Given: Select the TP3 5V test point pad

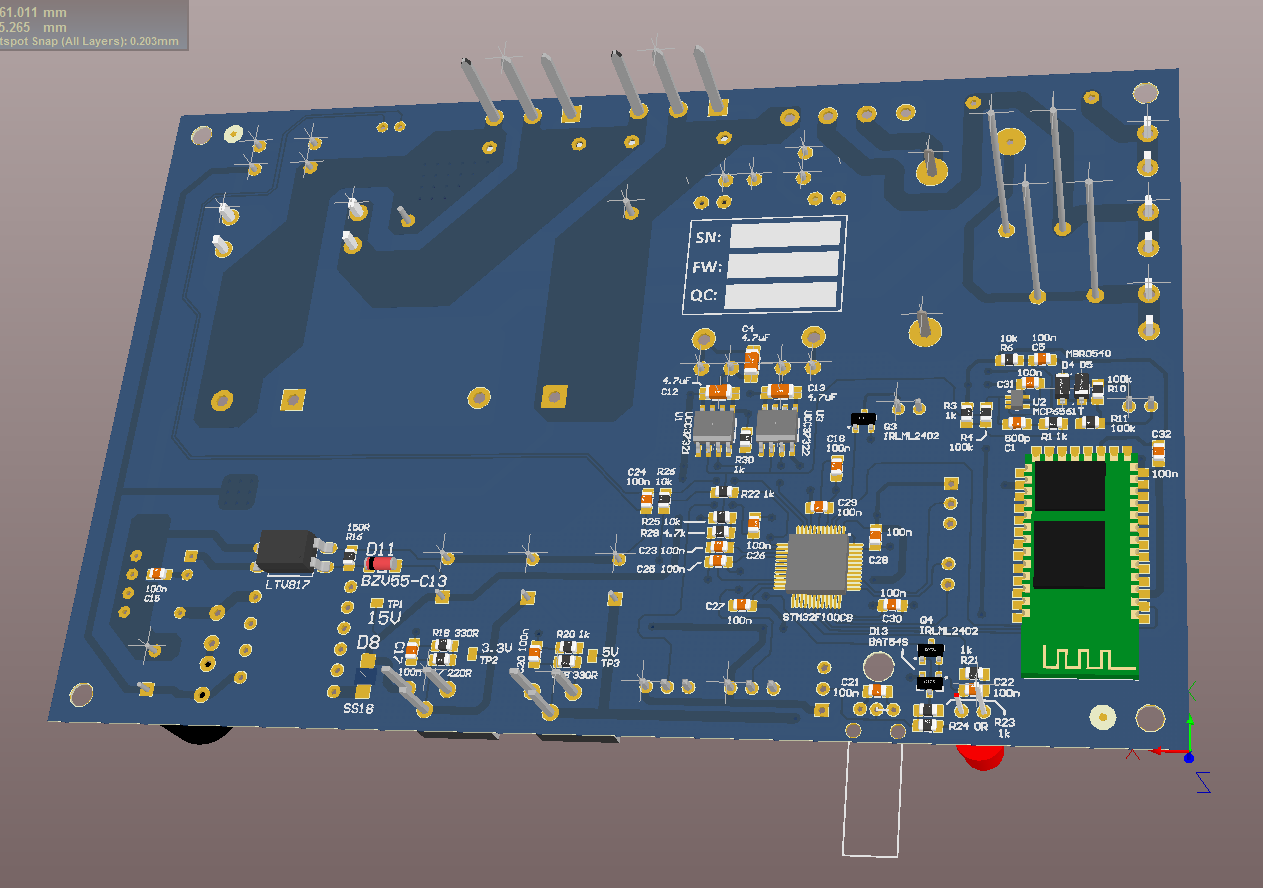Looking at the screenshot, I should pyautogui.click(x=593, y=656).
